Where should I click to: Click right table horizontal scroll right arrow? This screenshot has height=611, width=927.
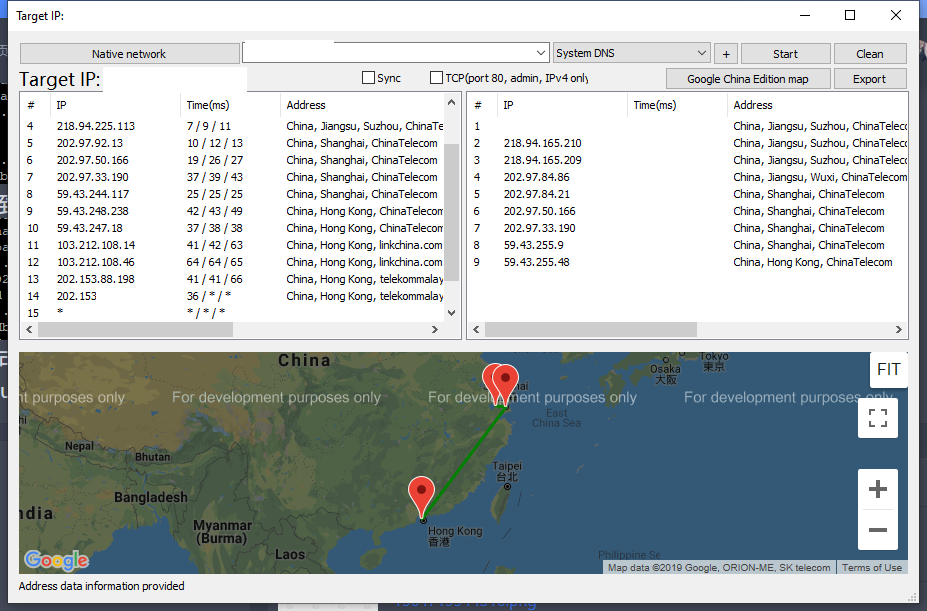(899, 329)
